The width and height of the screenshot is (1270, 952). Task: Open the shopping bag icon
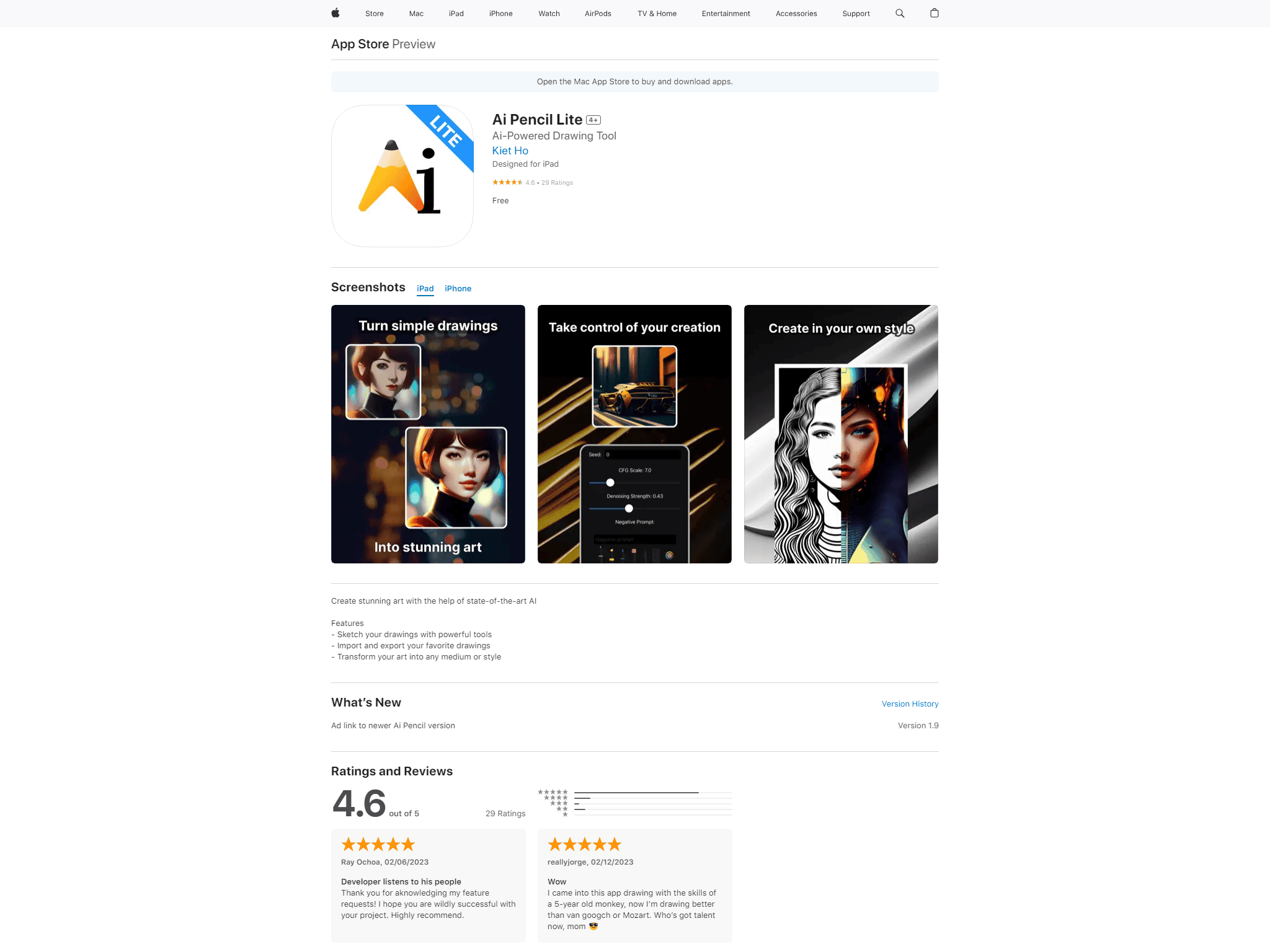[x=935, y=13]
